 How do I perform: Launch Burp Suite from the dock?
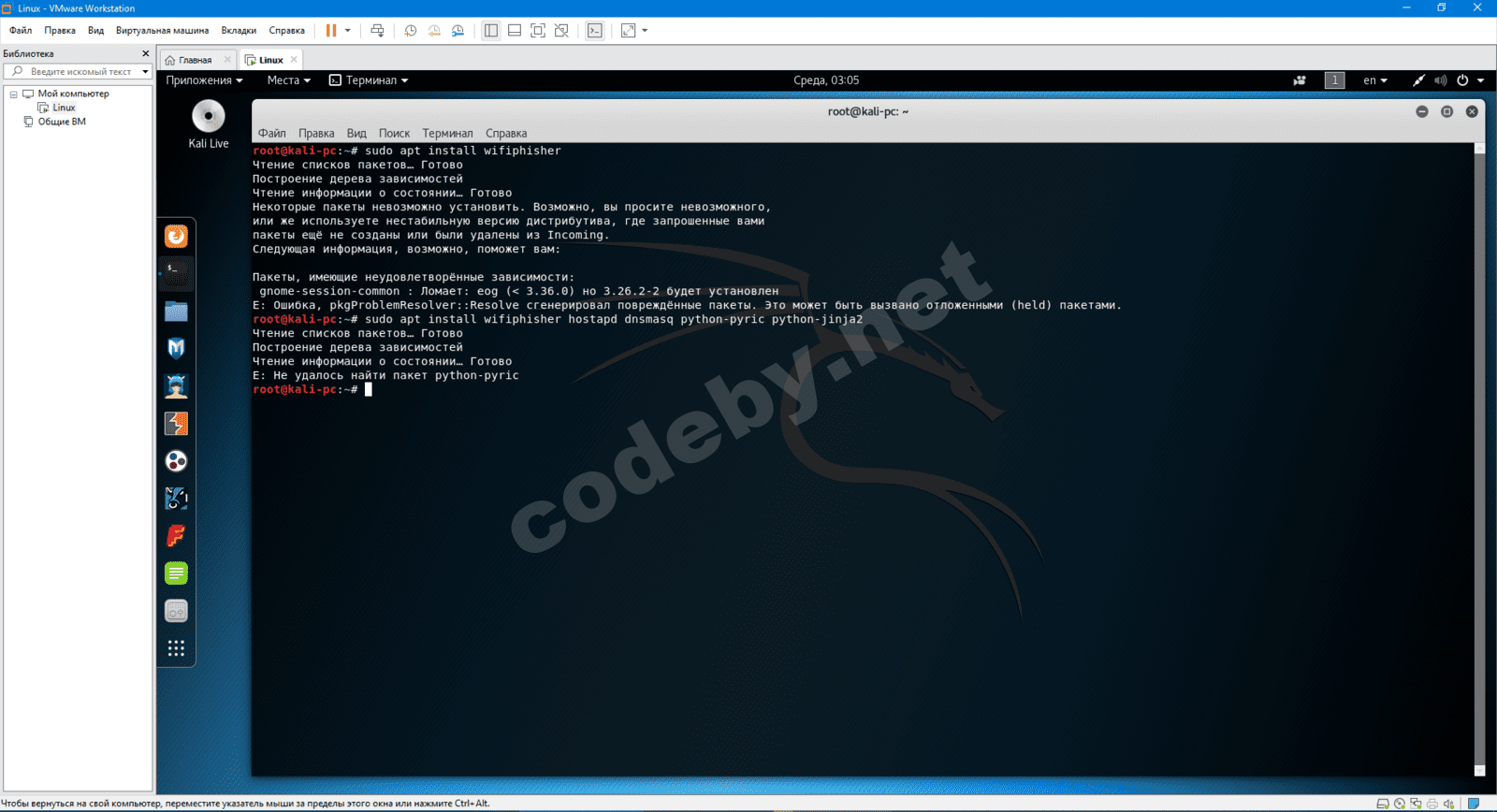point(176,423)
